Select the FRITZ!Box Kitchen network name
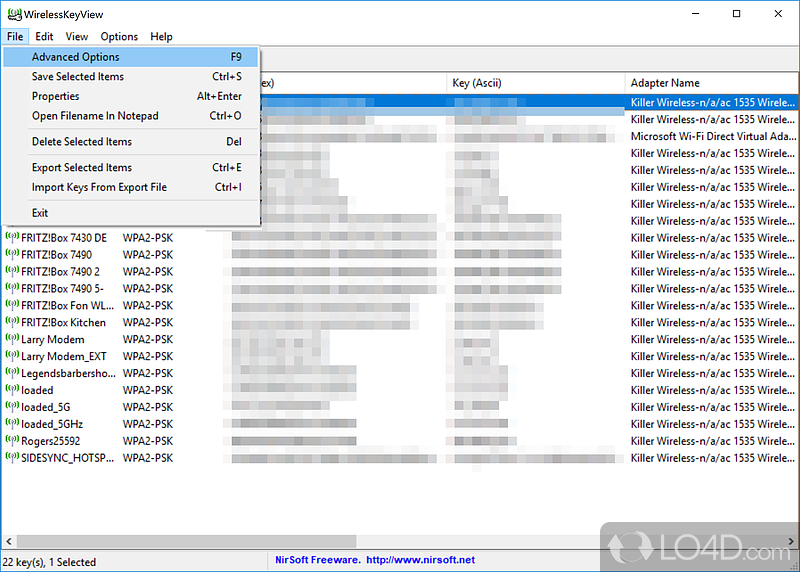 pos(63,322)
